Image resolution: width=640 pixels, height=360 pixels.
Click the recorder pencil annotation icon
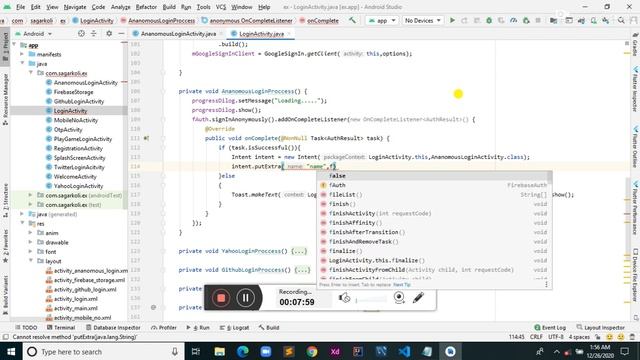418,298
